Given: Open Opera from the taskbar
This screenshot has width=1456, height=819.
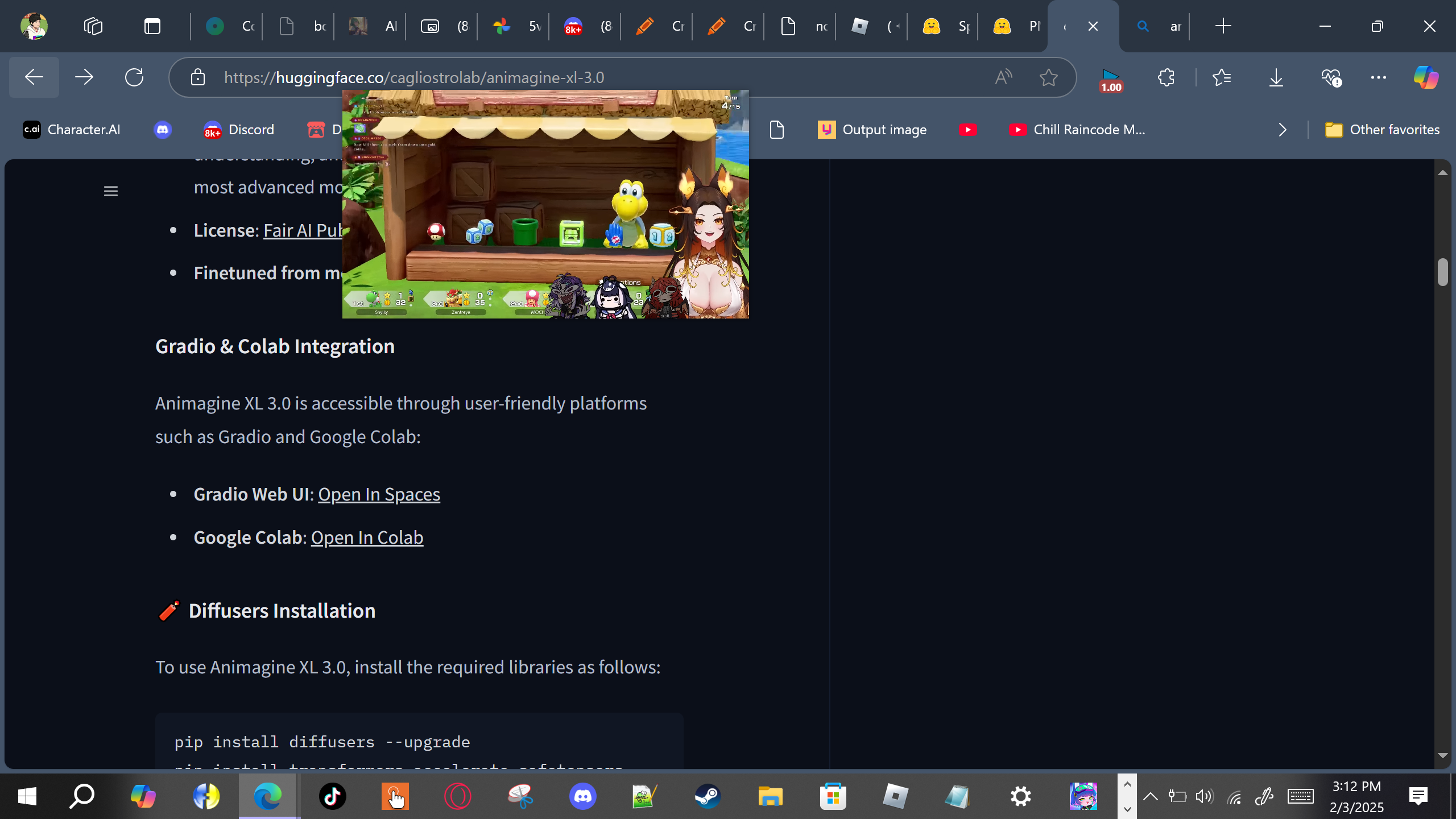Looking at the screenshot, I should tap(457, 796).
